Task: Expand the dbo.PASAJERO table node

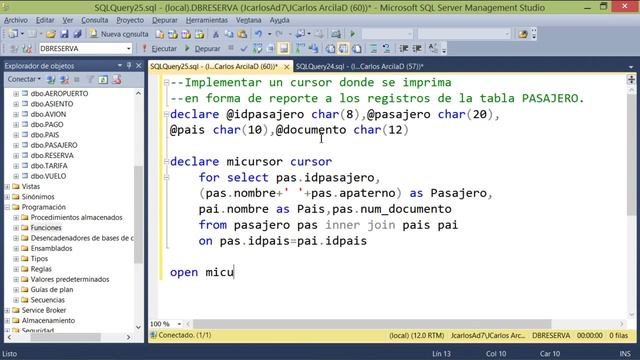Action: [16, 145]
